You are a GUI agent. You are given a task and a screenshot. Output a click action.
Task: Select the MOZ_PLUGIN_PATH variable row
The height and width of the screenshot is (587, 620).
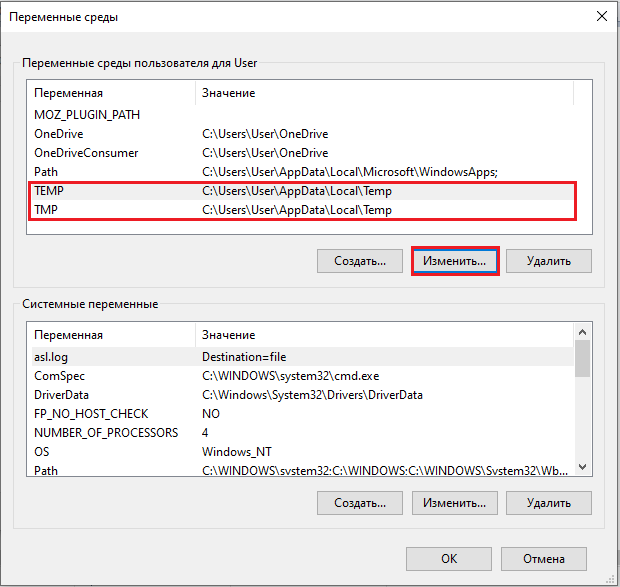302,115
